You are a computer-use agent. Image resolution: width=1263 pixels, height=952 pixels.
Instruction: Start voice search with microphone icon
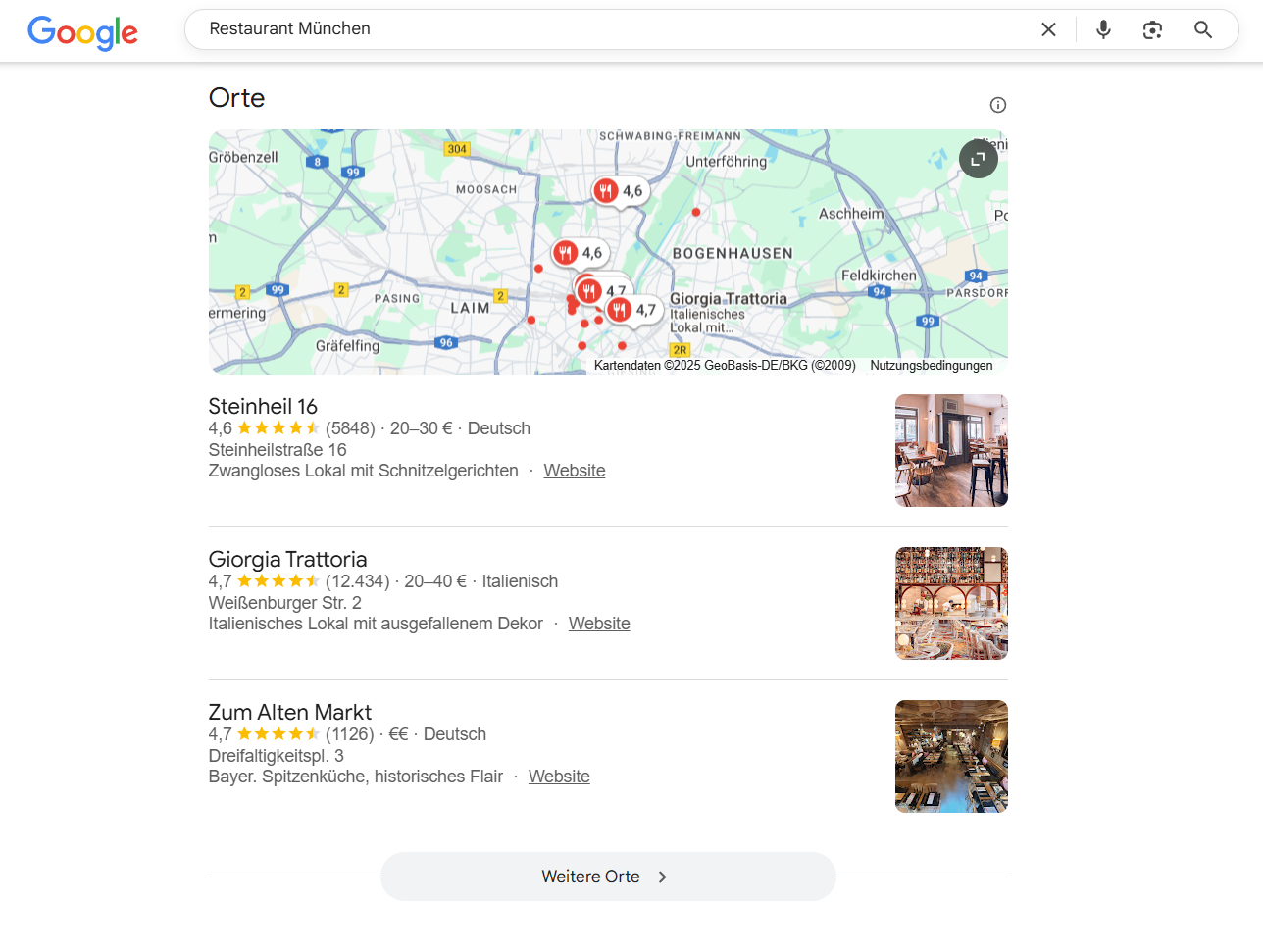coord(1103,29)
